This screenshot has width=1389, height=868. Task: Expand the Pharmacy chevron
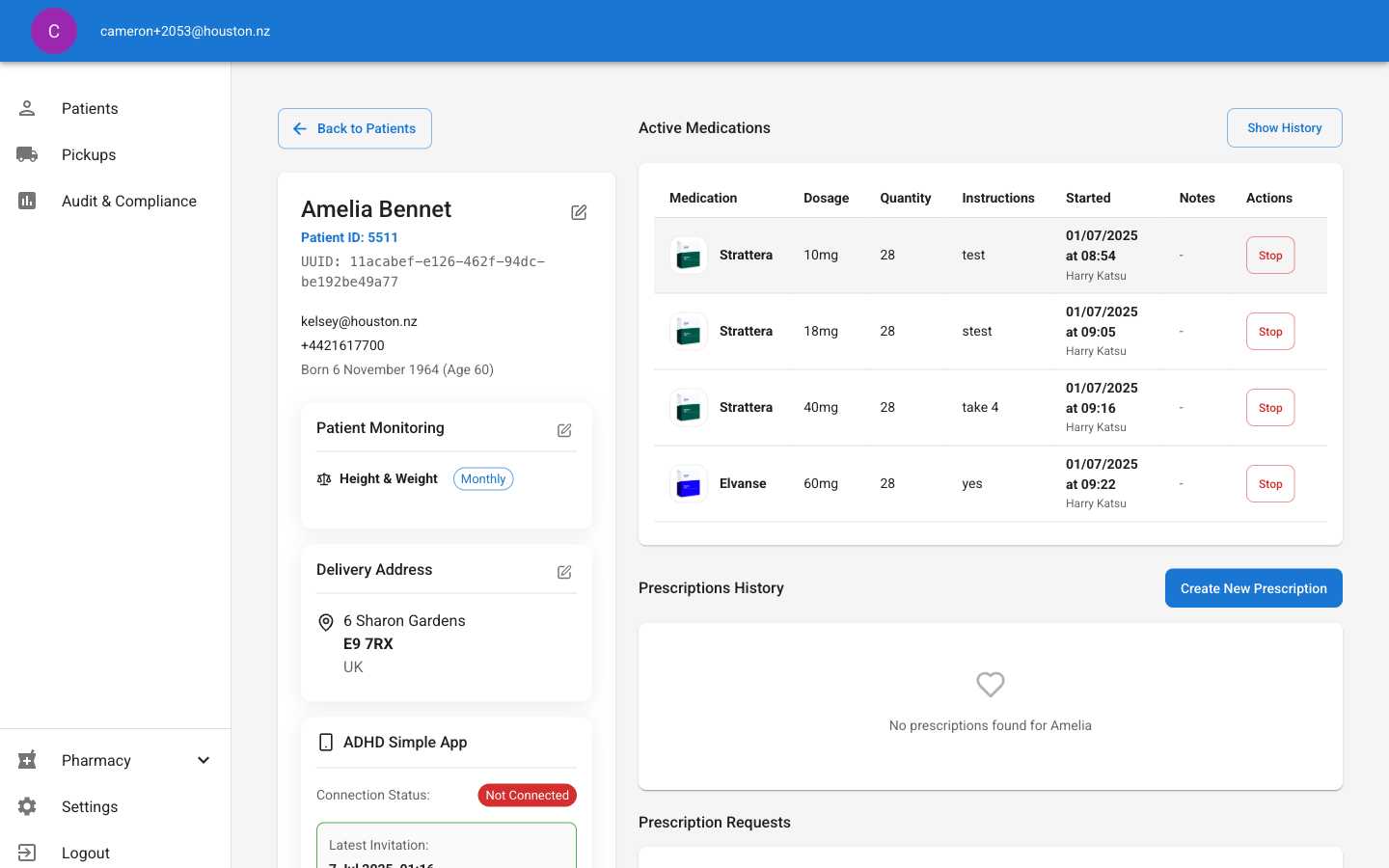204,760
